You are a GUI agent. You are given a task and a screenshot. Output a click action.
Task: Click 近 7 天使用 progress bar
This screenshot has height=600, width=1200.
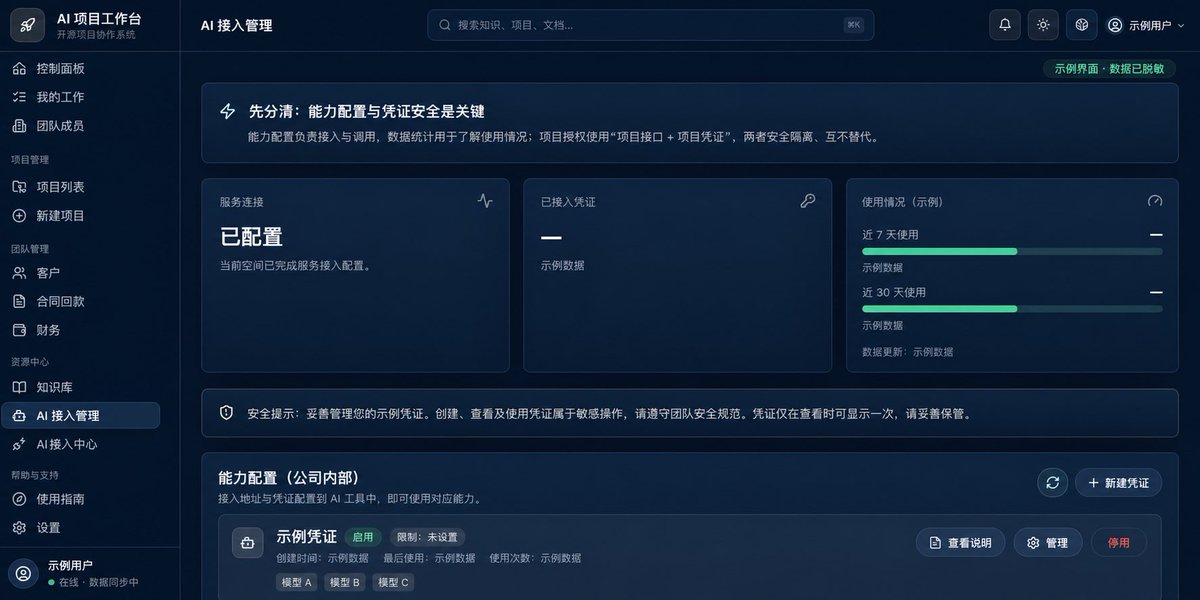1012,251
